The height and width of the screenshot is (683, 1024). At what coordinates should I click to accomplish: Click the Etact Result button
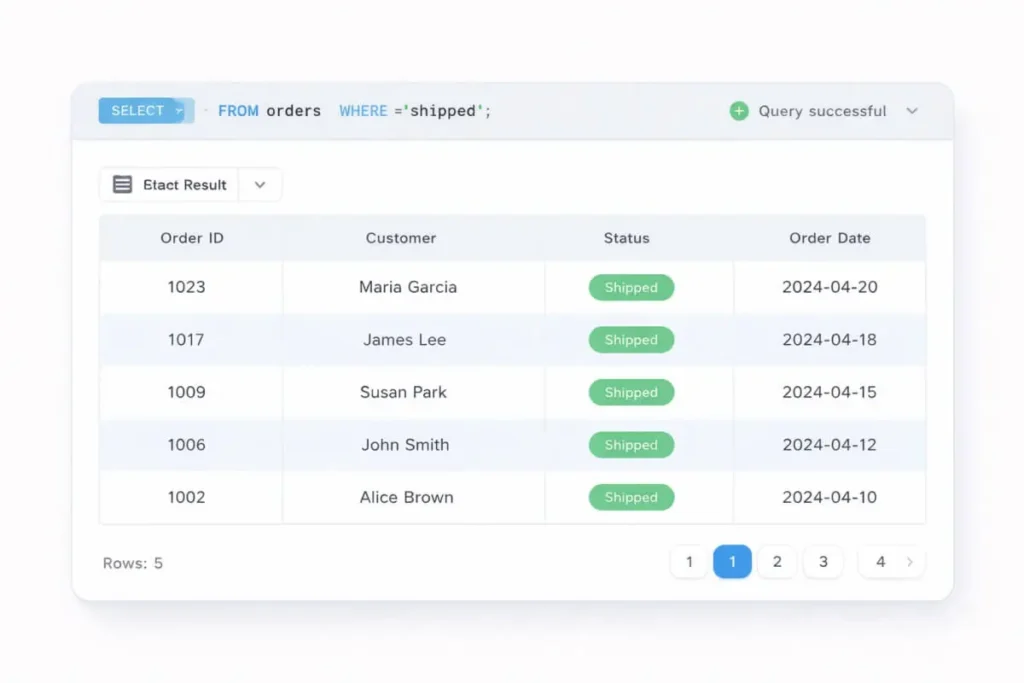tap(184, 185)
